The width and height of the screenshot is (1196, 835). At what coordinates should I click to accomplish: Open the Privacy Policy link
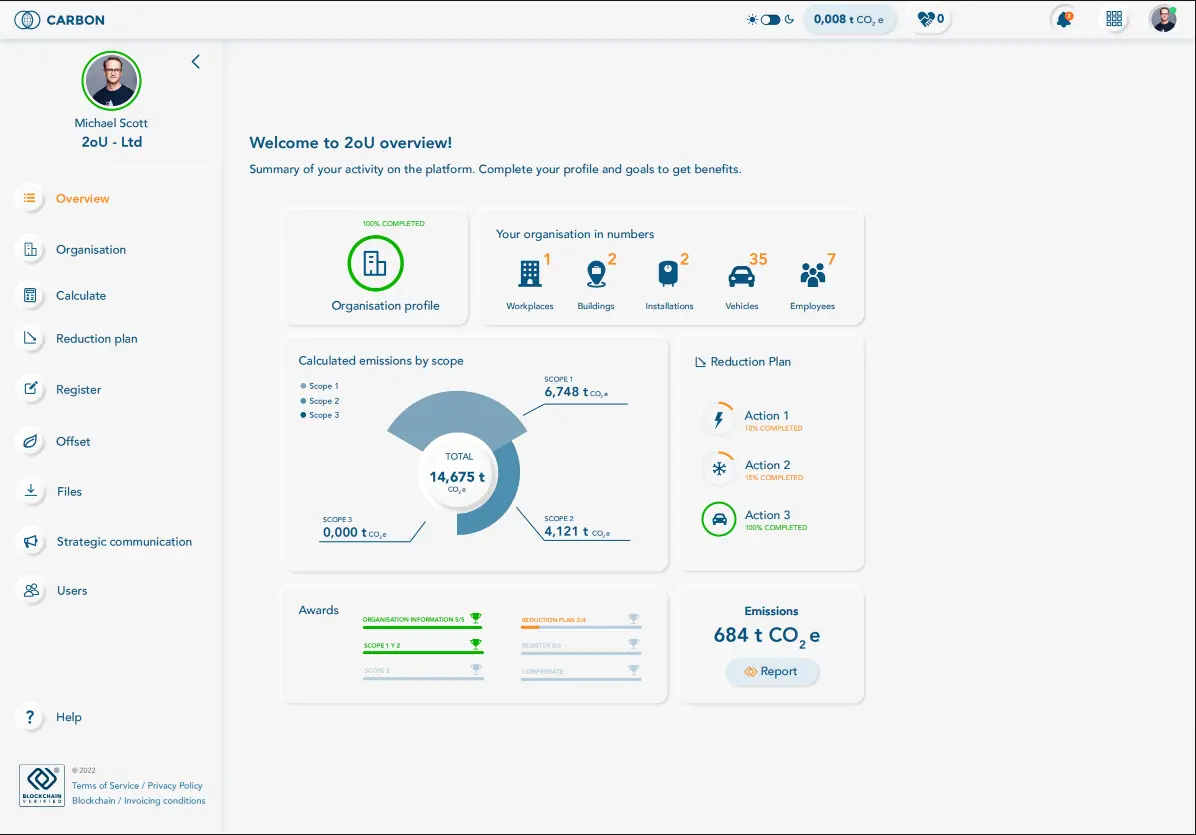click(175, 786)
